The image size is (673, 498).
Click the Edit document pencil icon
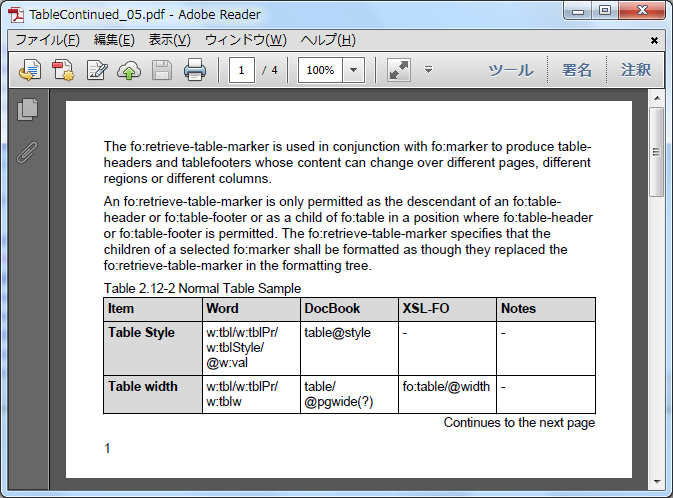(x=97, y=70)
